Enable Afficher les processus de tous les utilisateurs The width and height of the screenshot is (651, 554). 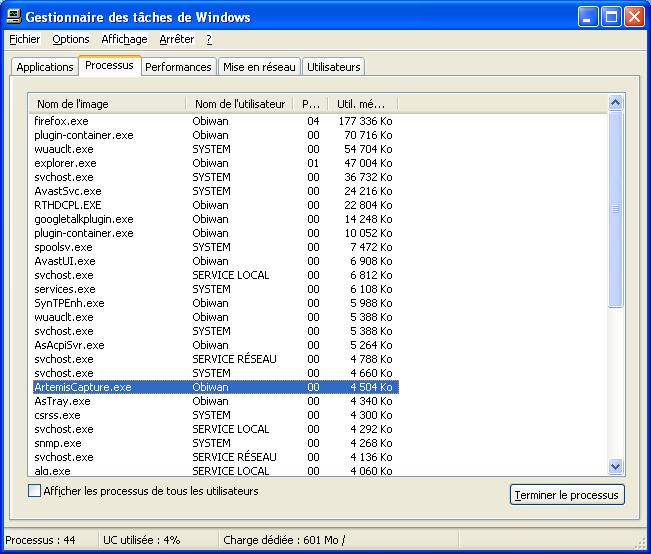[x=34, y=491]
